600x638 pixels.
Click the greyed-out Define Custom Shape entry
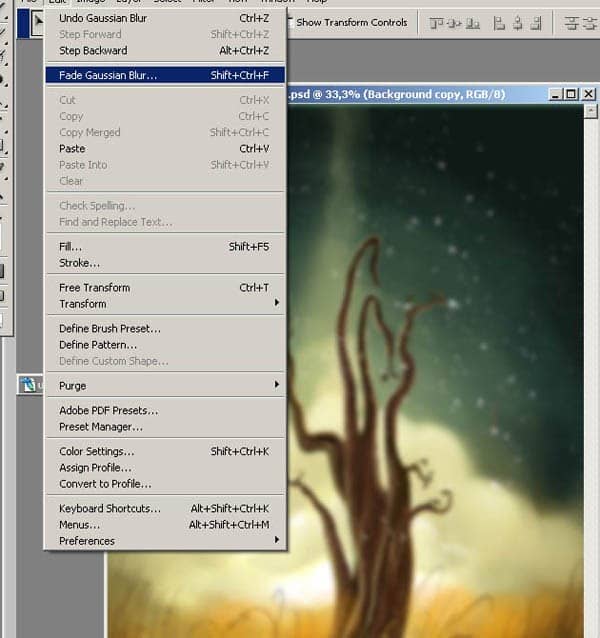point(165,361)
